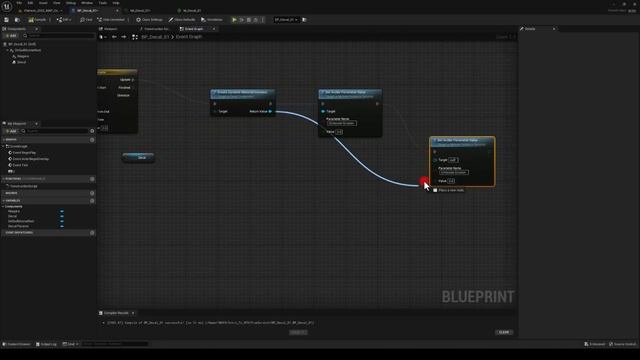640x360 pixels.
Task: Click the My Blueprint Add button
Action: click(11, 131)
